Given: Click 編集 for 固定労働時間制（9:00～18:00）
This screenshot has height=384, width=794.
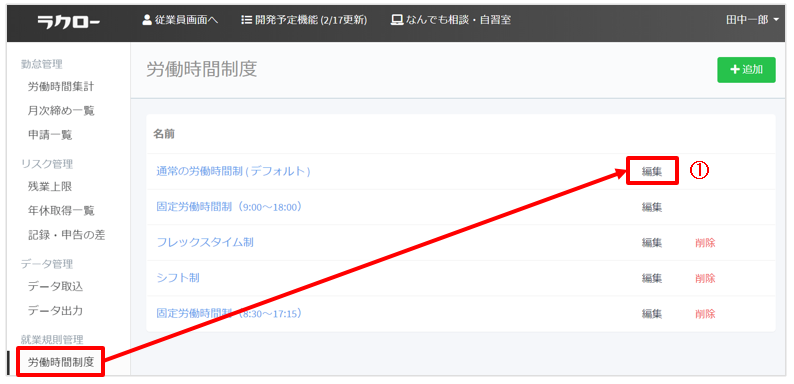Looking at the screenshot, I should pos(652,207).
